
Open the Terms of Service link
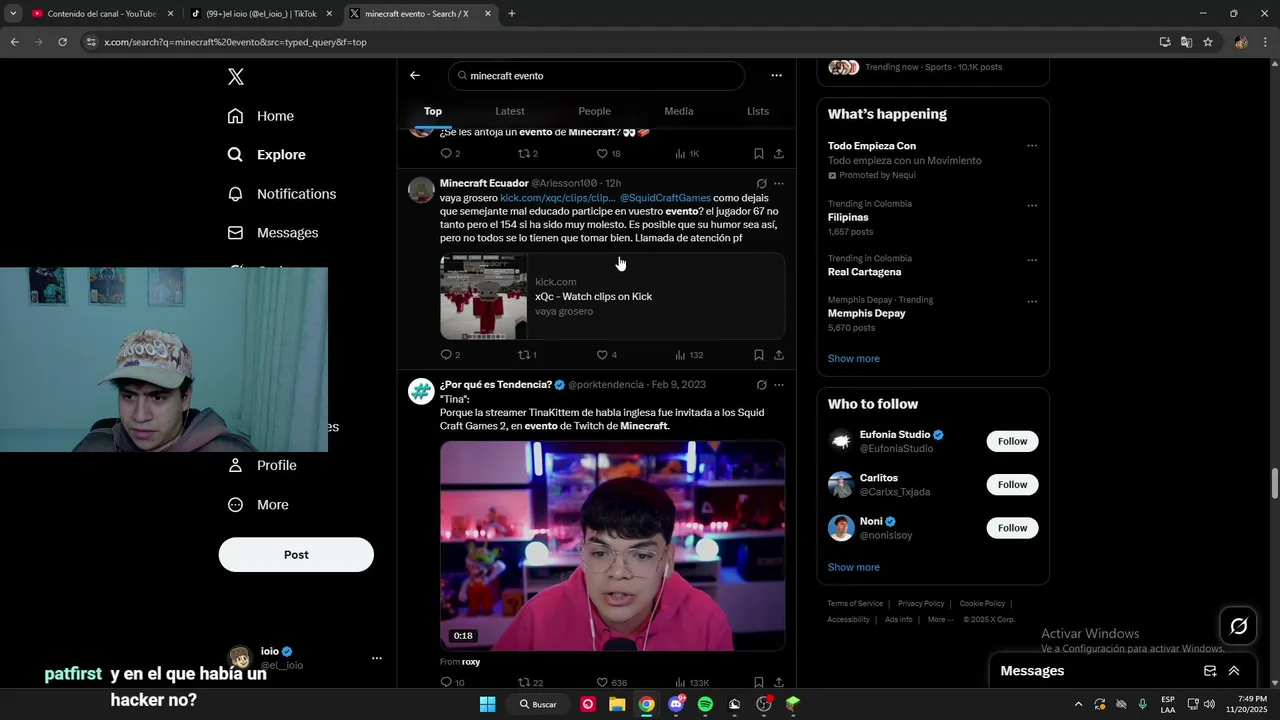pos(855,604)
